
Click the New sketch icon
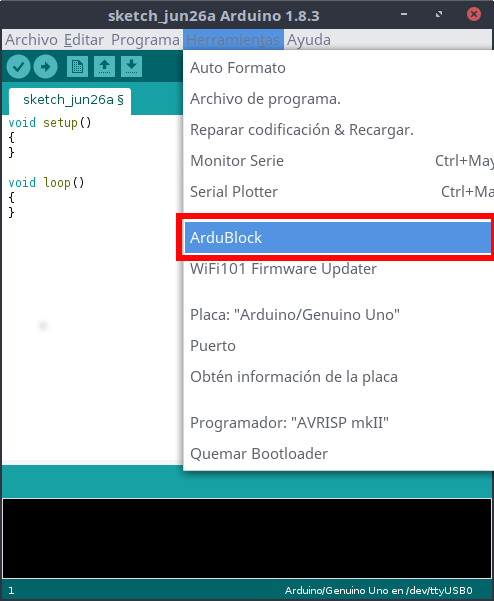77,67
